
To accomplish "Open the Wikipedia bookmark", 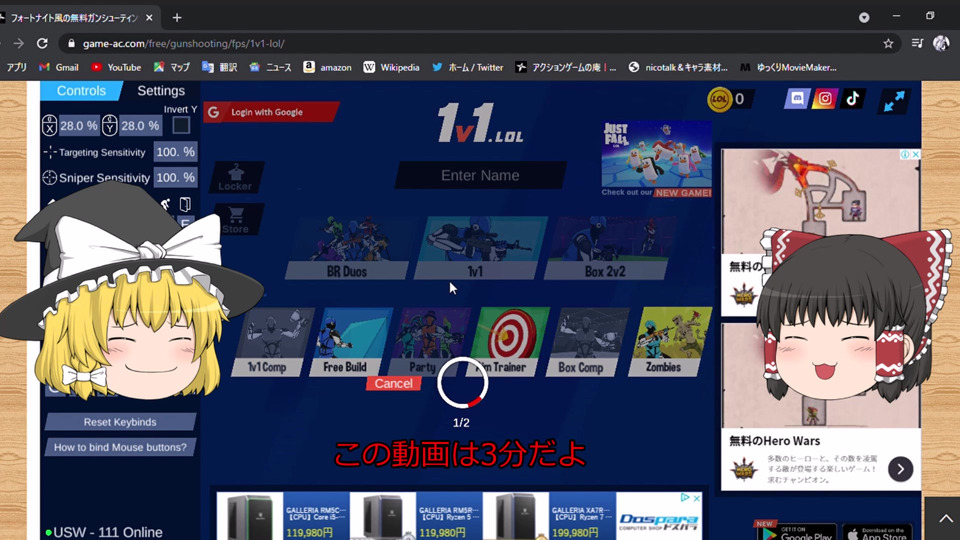I will click(391, 67).
